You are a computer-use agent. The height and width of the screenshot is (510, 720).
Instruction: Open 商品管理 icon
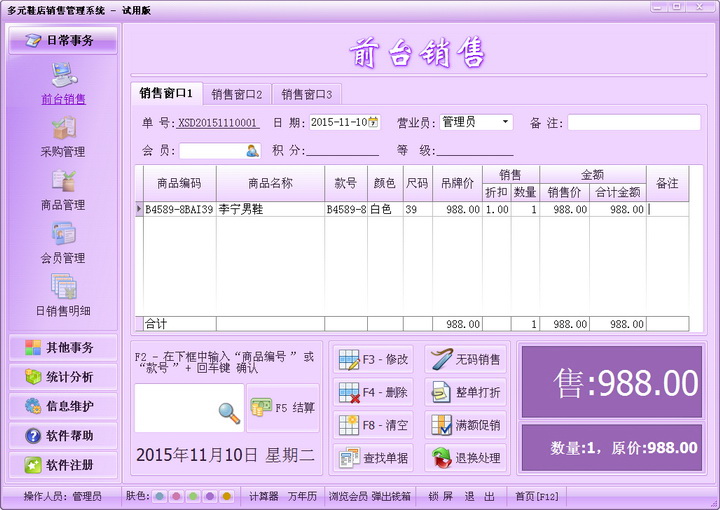tap(64, 180)
